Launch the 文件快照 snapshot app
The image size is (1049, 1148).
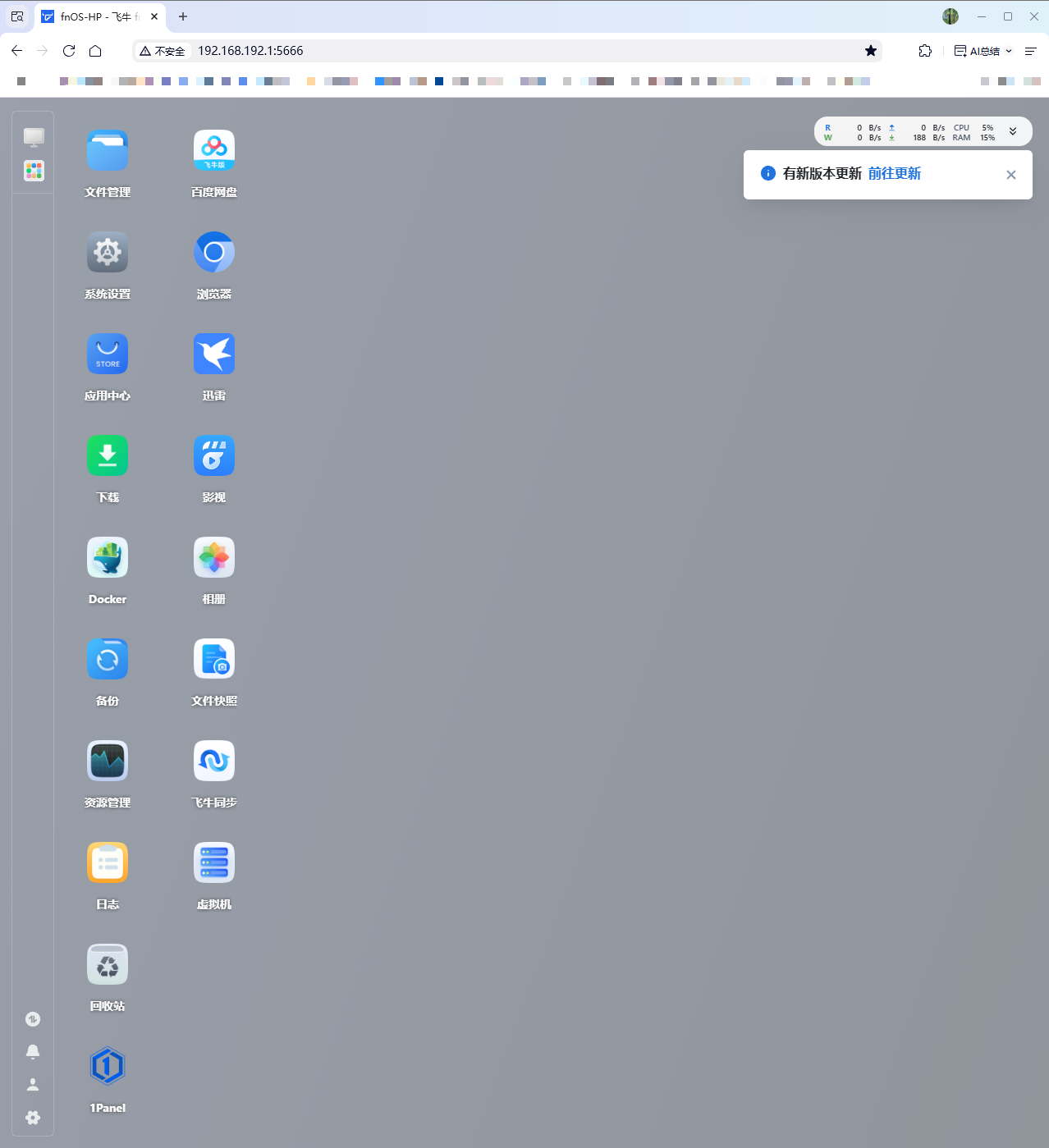pyautogui.click(x=214, y=659)
